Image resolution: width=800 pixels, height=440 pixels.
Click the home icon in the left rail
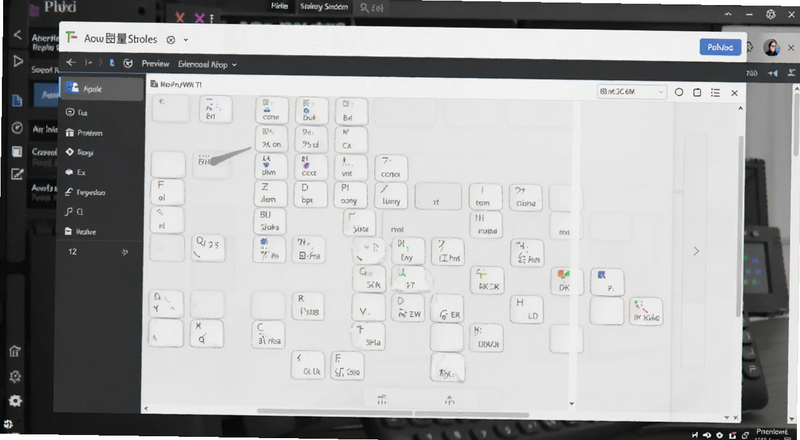pos(15,351)
